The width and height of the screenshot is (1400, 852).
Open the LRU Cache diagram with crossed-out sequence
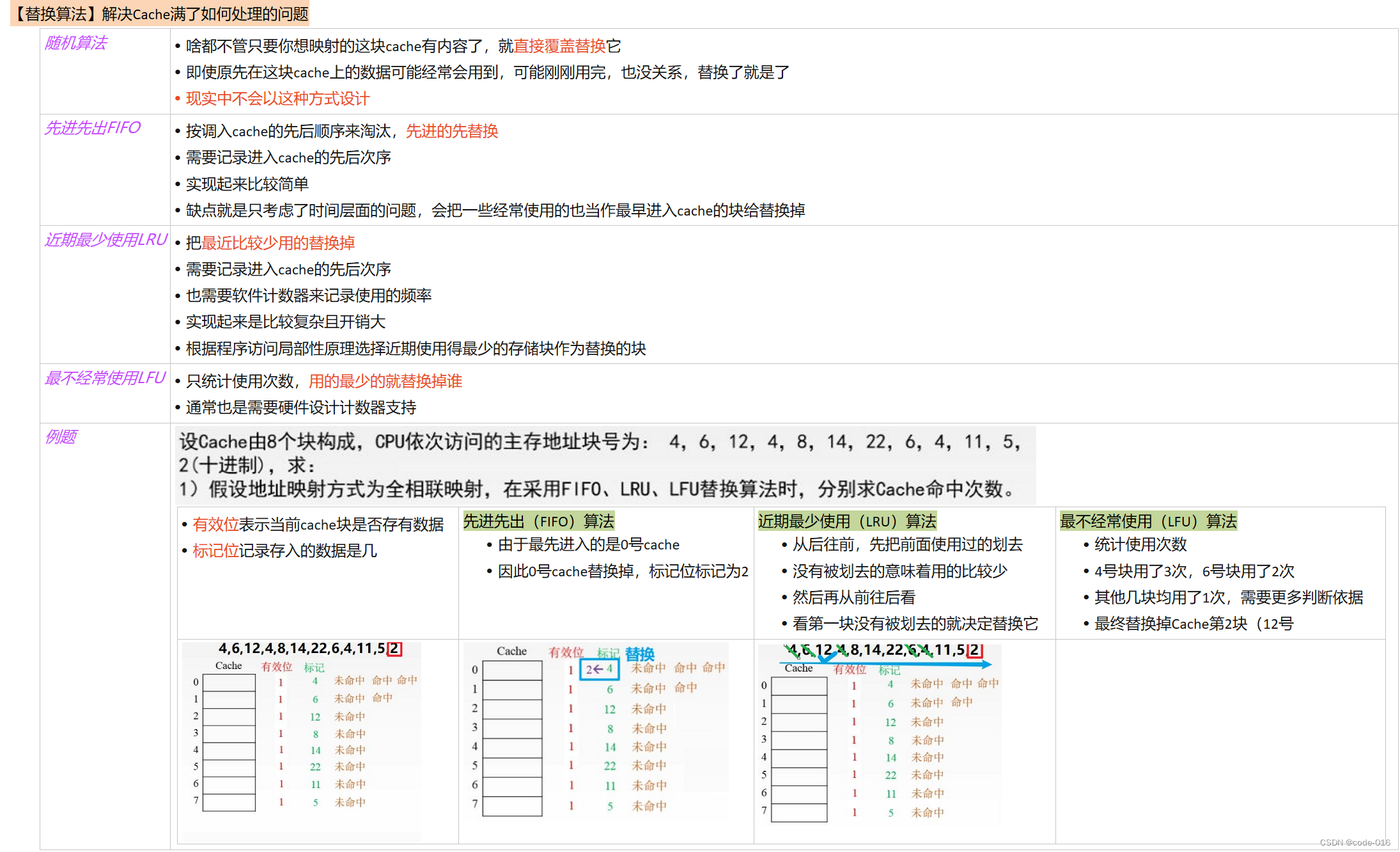[x=880, y=733]
